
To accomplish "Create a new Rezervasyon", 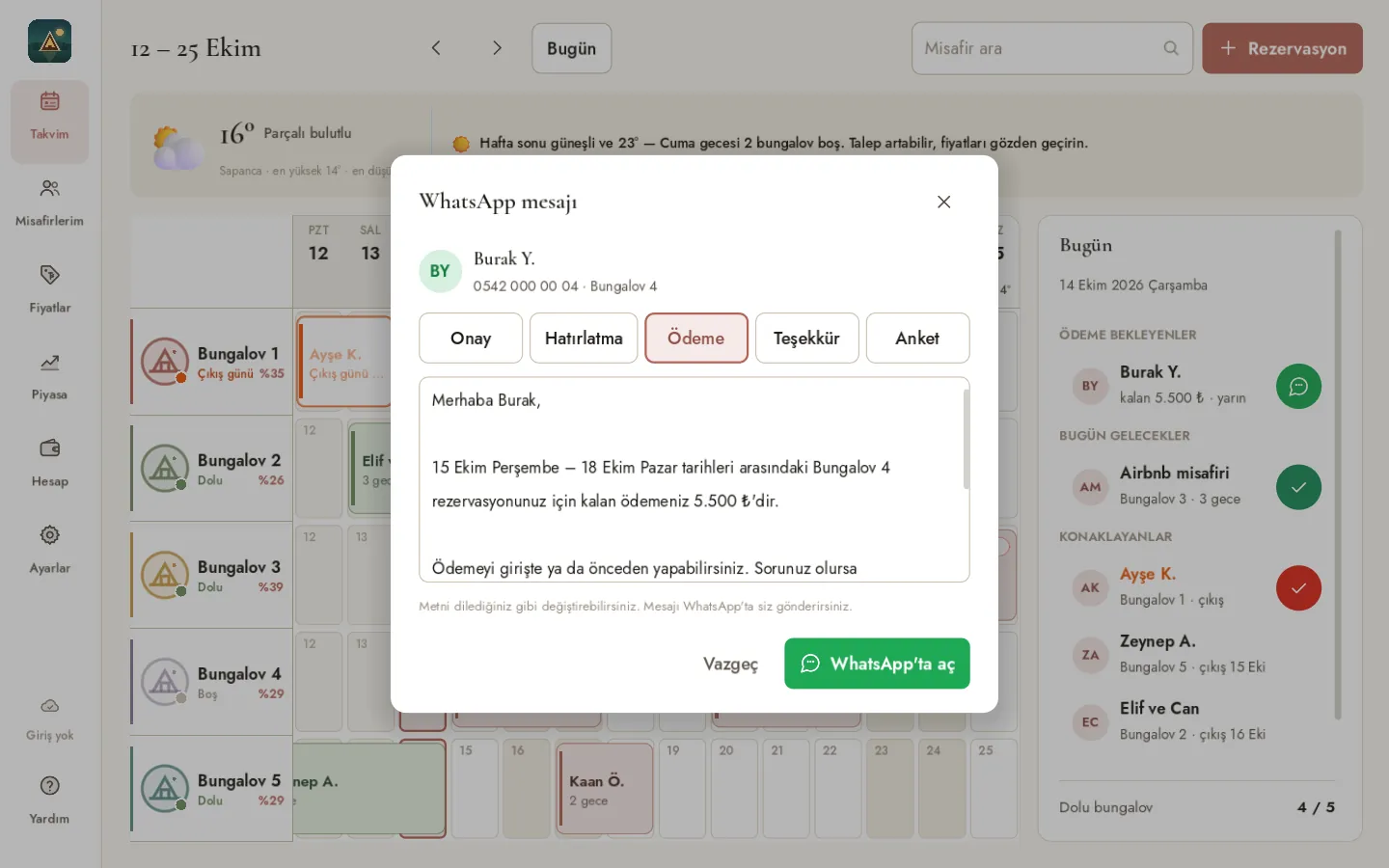I will [x=1282, y=48].
